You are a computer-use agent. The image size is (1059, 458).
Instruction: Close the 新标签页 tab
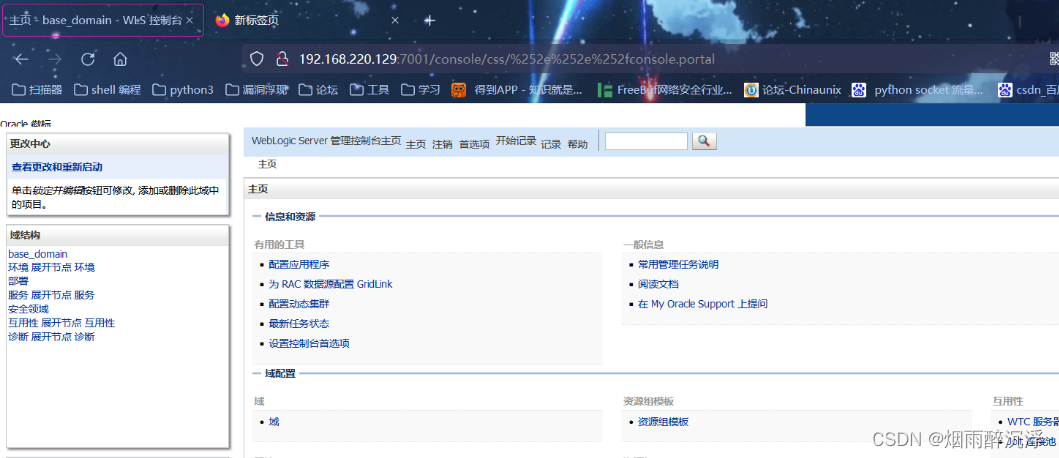pyautogui.click(x=395, y=20)
